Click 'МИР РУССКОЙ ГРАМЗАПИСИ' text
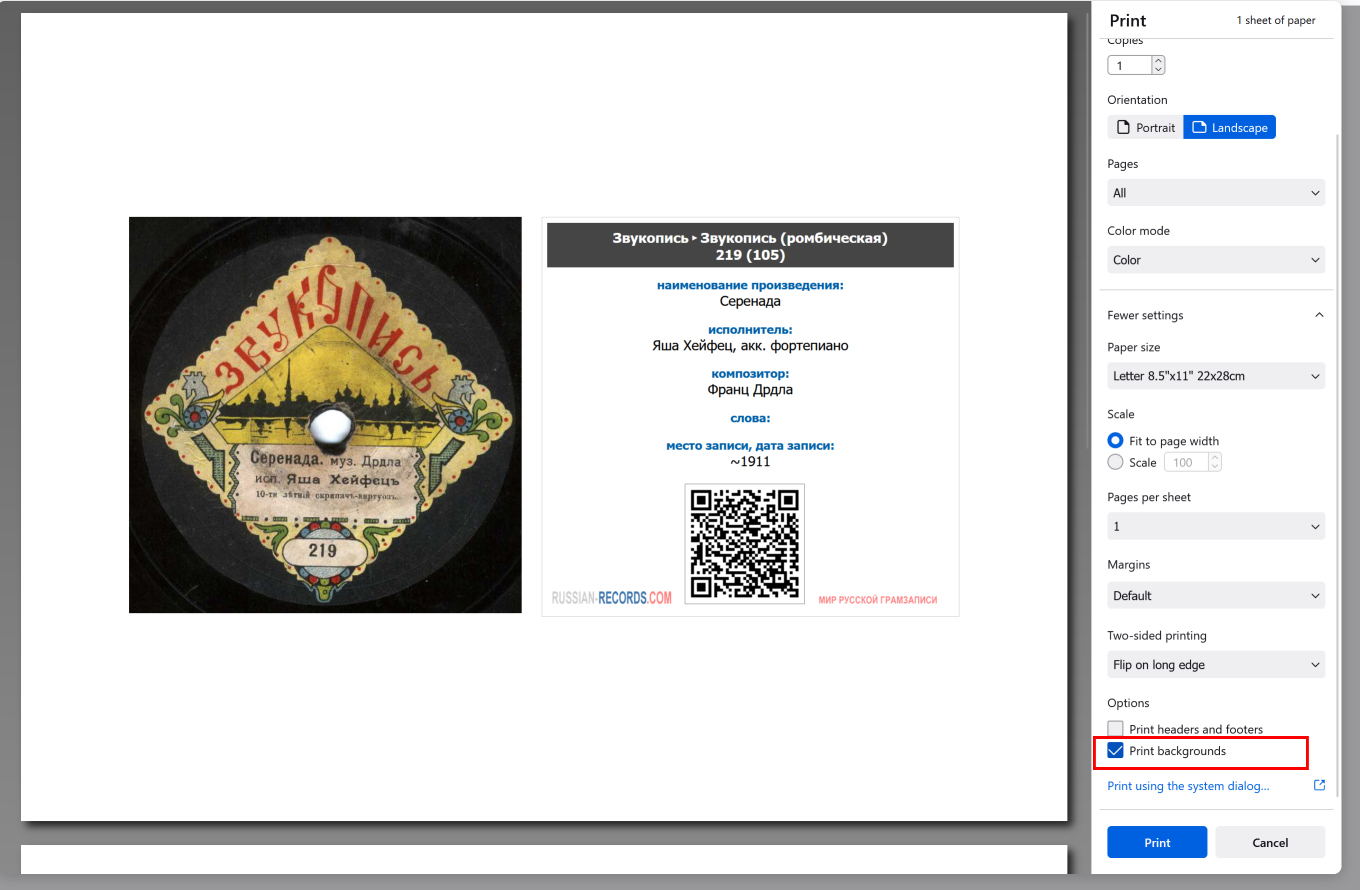This screenshot has width=1360, height=890. click(878, 600)
